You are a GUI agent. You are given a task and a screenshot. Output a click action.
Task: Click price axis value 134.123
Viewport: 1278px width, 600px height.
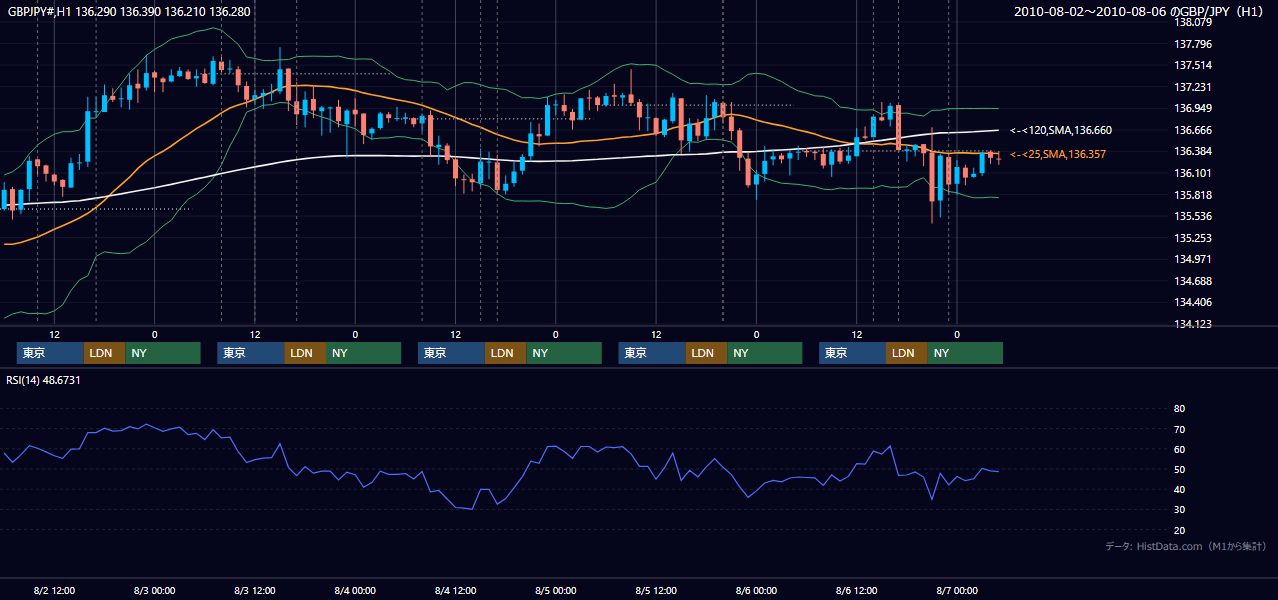click(x=1194, y=324)
